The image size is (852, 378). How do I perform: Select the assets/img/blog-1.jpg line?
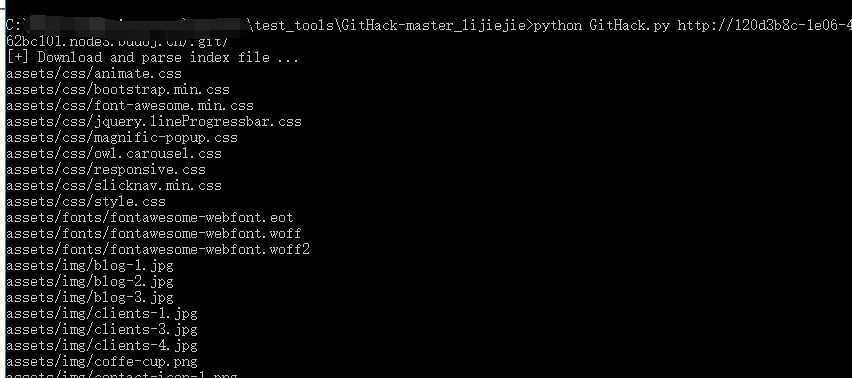(90, 266)
